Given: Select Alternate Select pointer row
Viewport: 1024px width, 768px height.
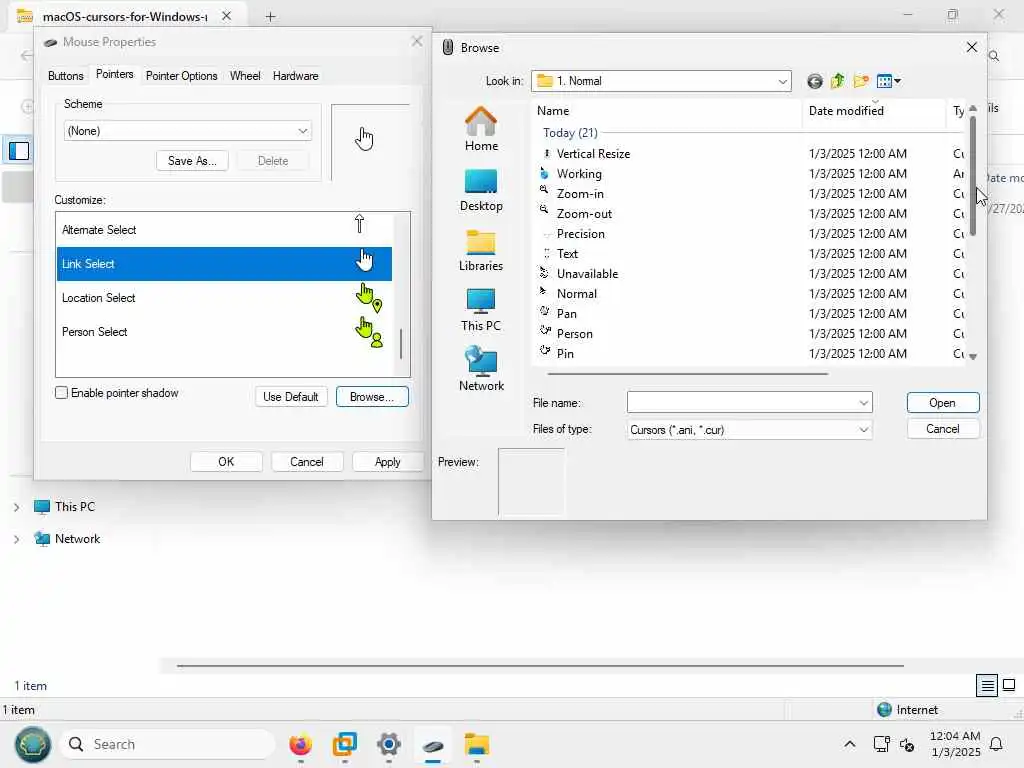Looking at the screenshot, I should 224,230.
